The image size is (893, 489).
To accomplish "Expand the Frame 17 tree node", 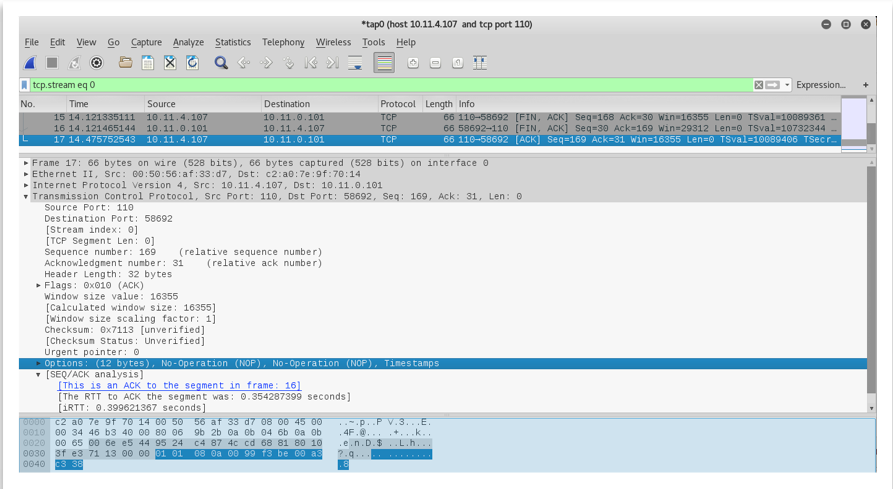I will click(x=27, y=163).
